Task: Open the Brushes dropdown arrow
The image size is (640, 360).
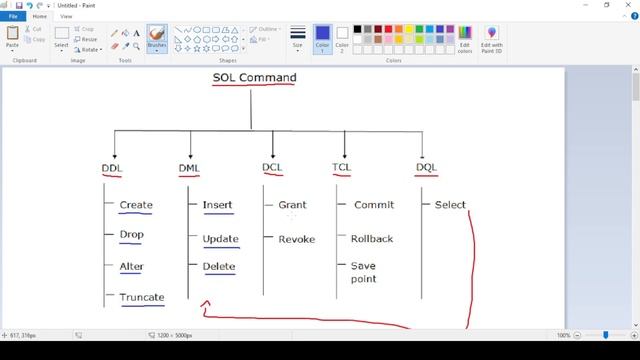Action: pyautogui.click(x=157, y=51)
